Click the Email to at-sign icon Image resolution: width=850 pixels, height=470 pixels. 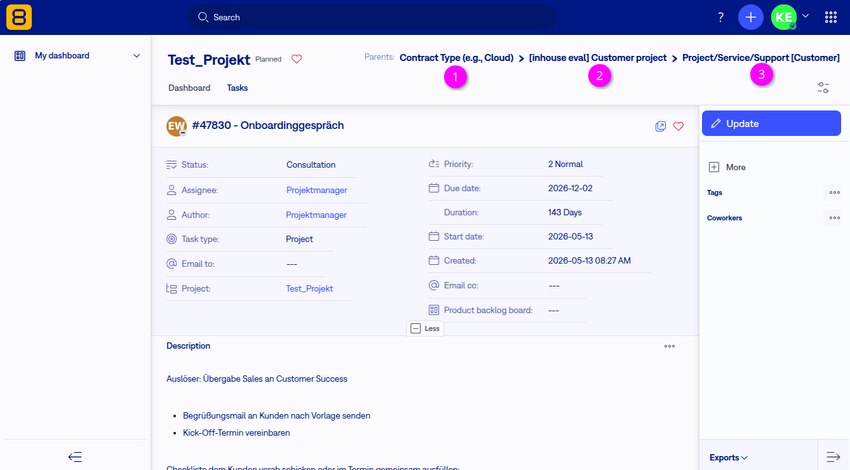(171, 264)
